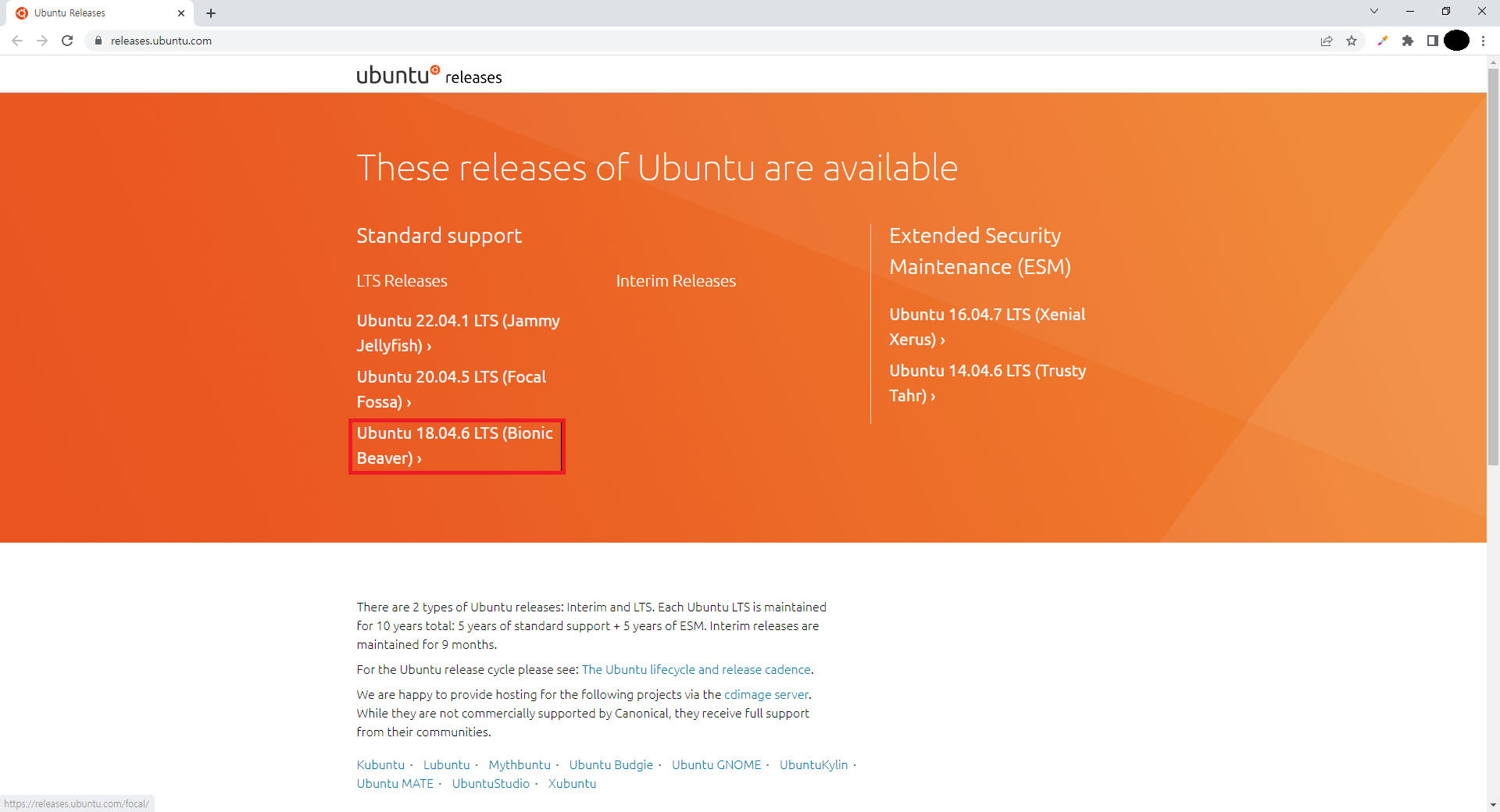
Task: Open Ubuntu 20.04.5 LTS Focal Fossa
Action: 452,390
